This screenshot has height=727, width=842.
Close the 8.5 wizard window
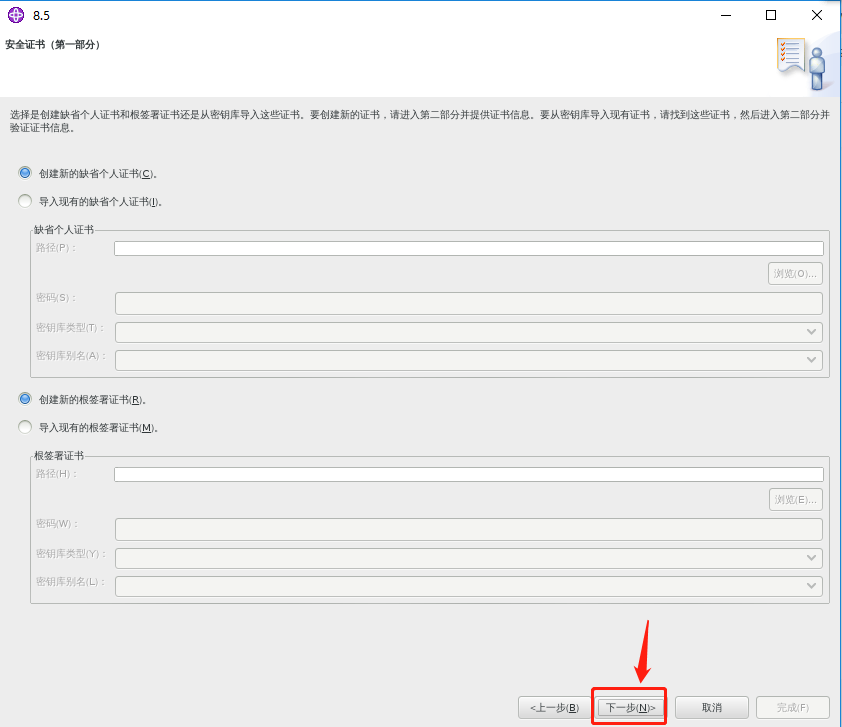click(x=817, y=16)
